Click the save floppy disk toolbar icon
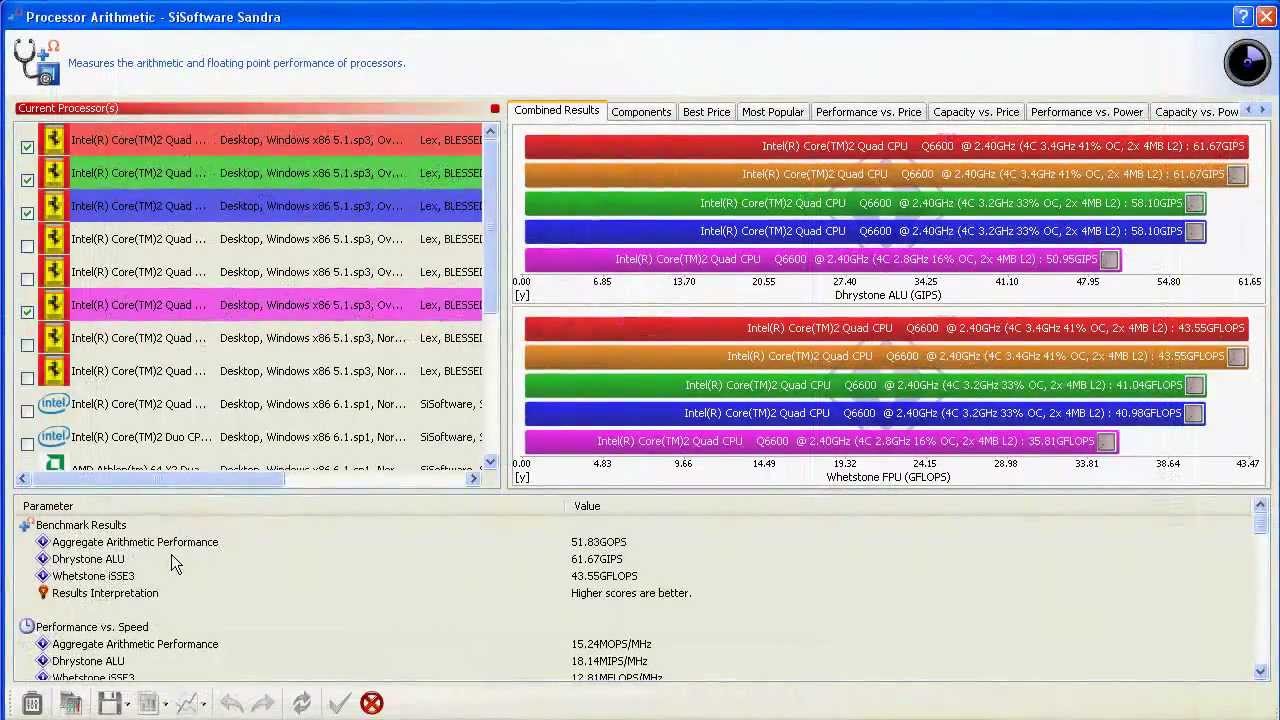This screenshot has width=1280, height=720. (x=109, y=703)
